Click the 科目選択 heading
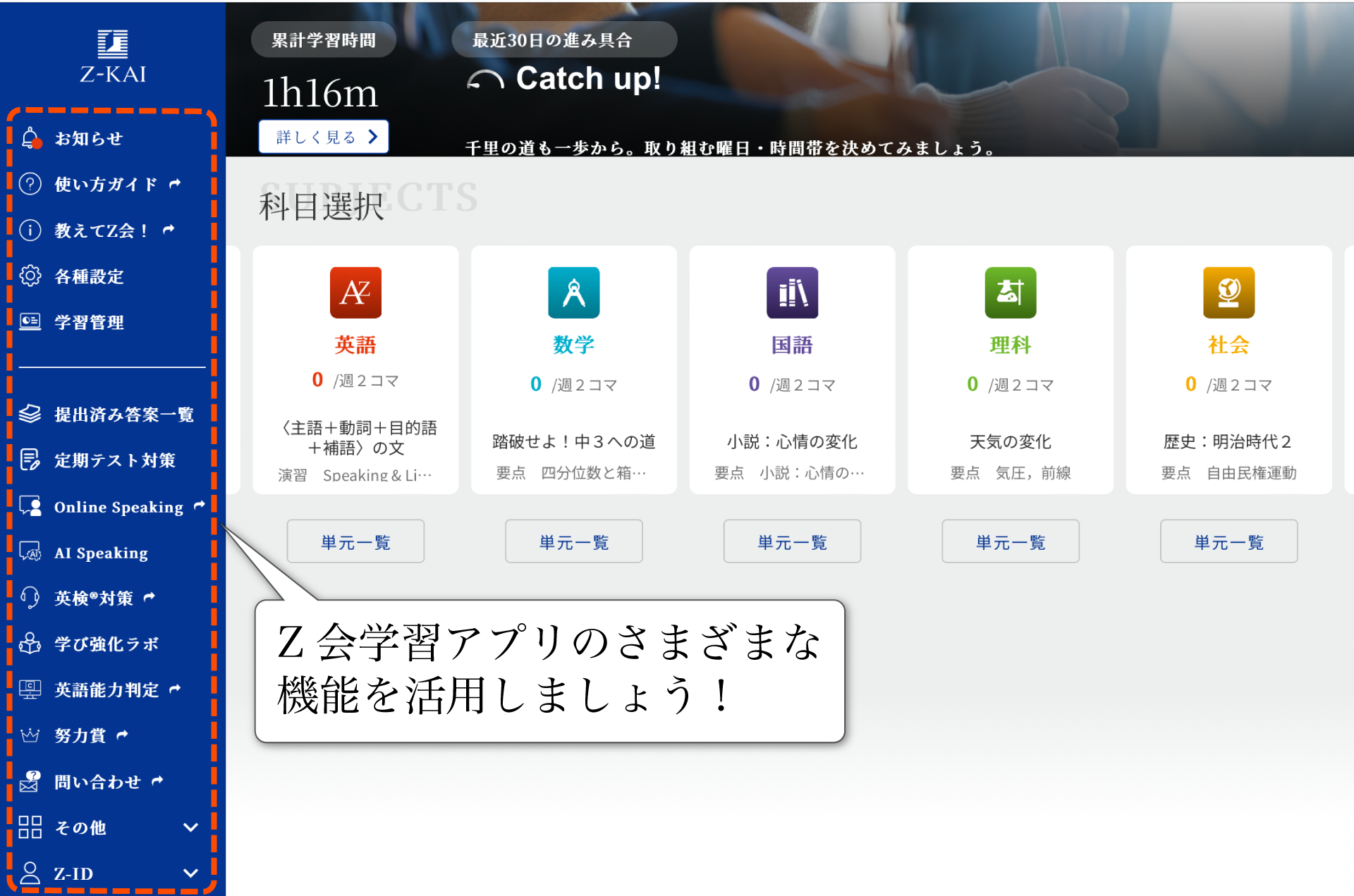 coord(322,207)
